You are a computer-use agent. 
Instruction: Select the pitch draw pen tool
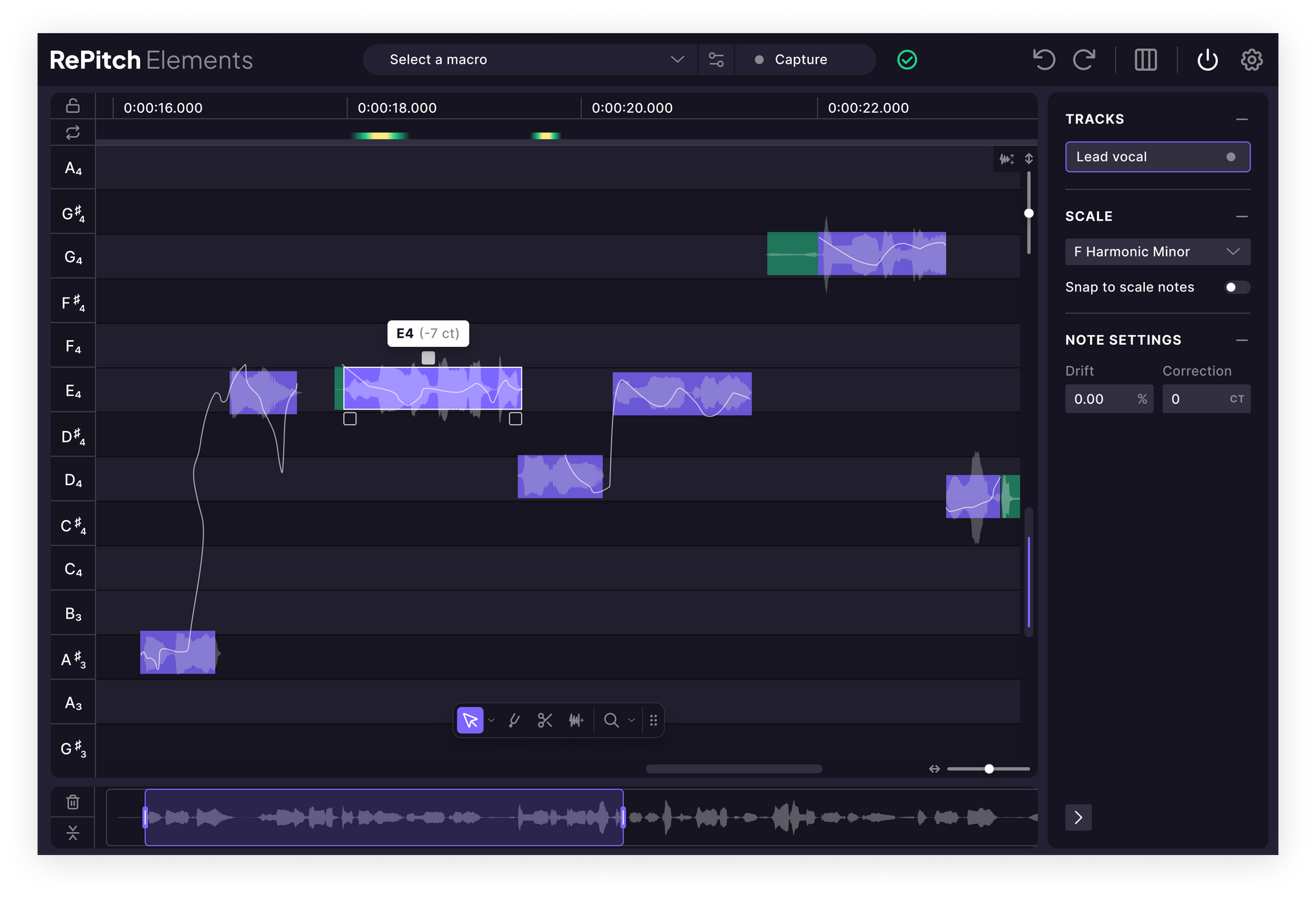(514, 720)
